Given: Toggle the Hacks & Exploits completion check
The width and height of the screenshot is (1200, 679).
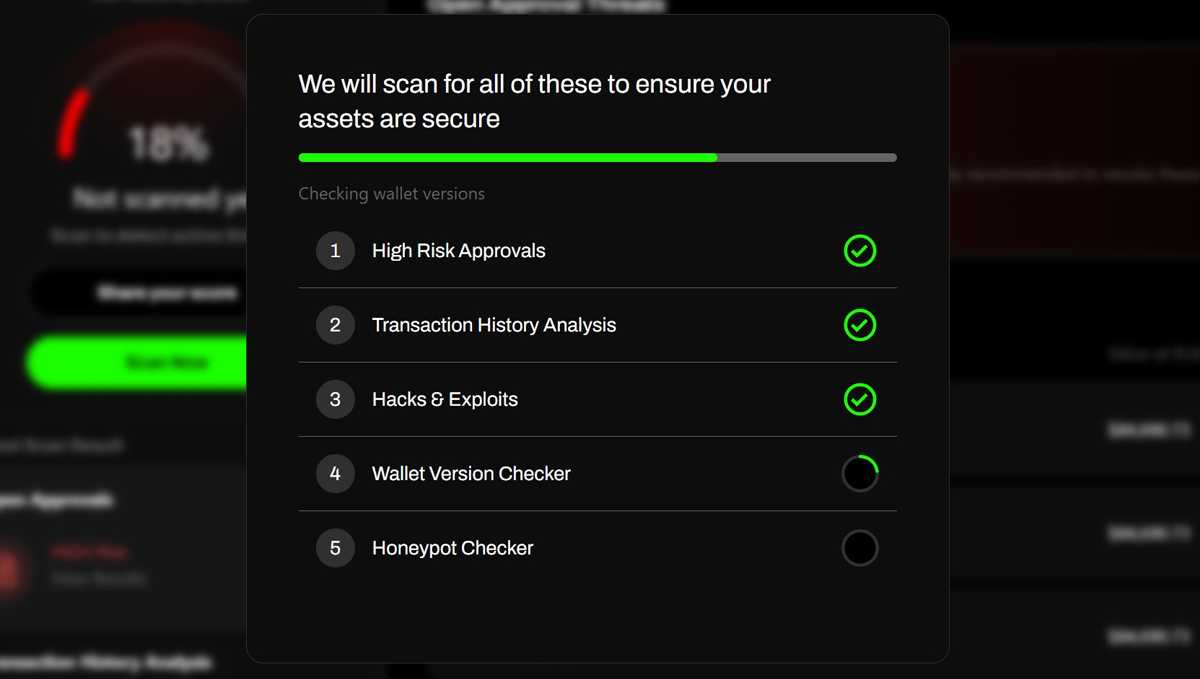Looking at the screenshot, I should [x=860, y=399].
